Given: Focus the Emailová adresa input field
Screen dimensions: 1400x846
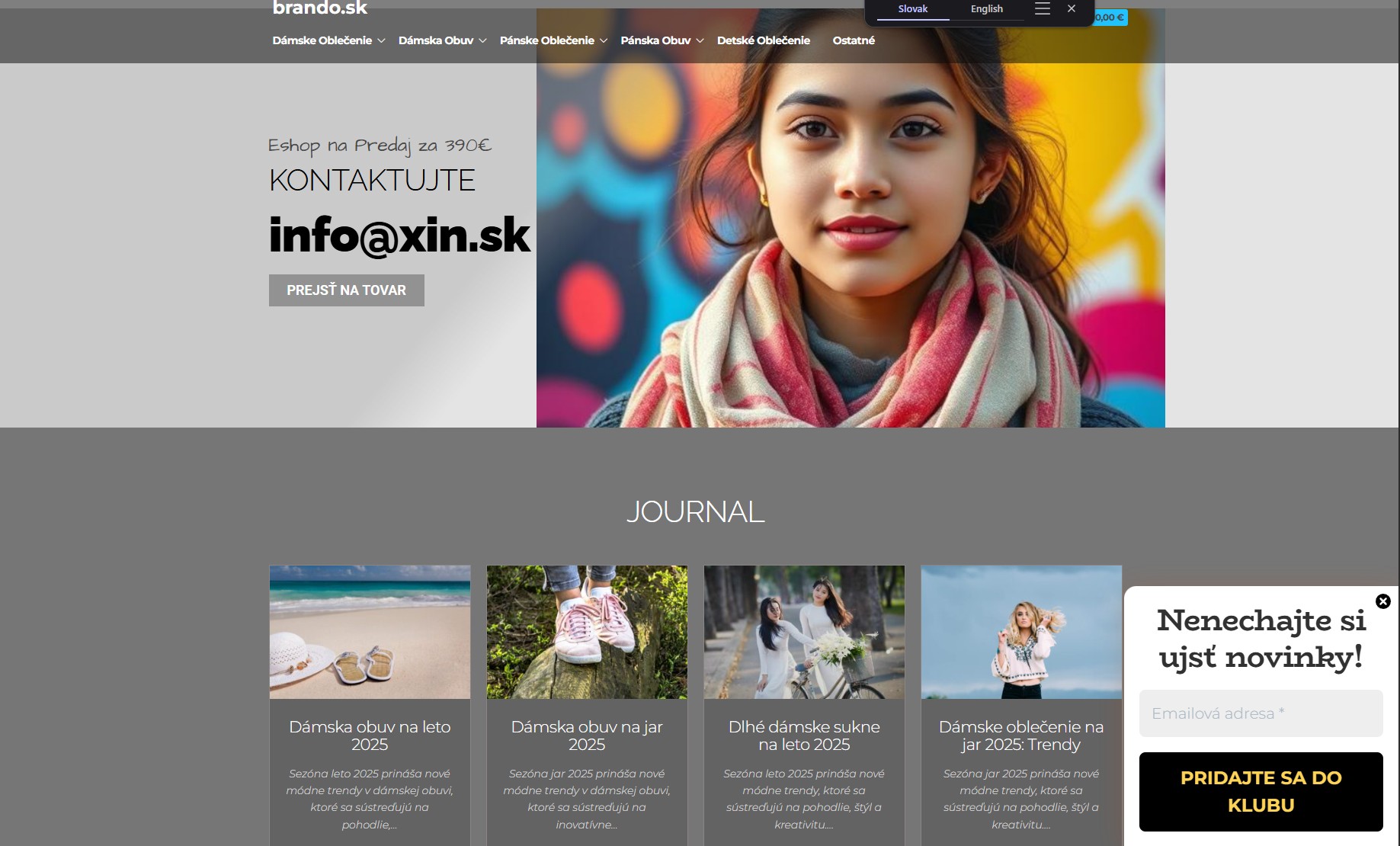Looking at the screenshot, I should pos(1261,713).
